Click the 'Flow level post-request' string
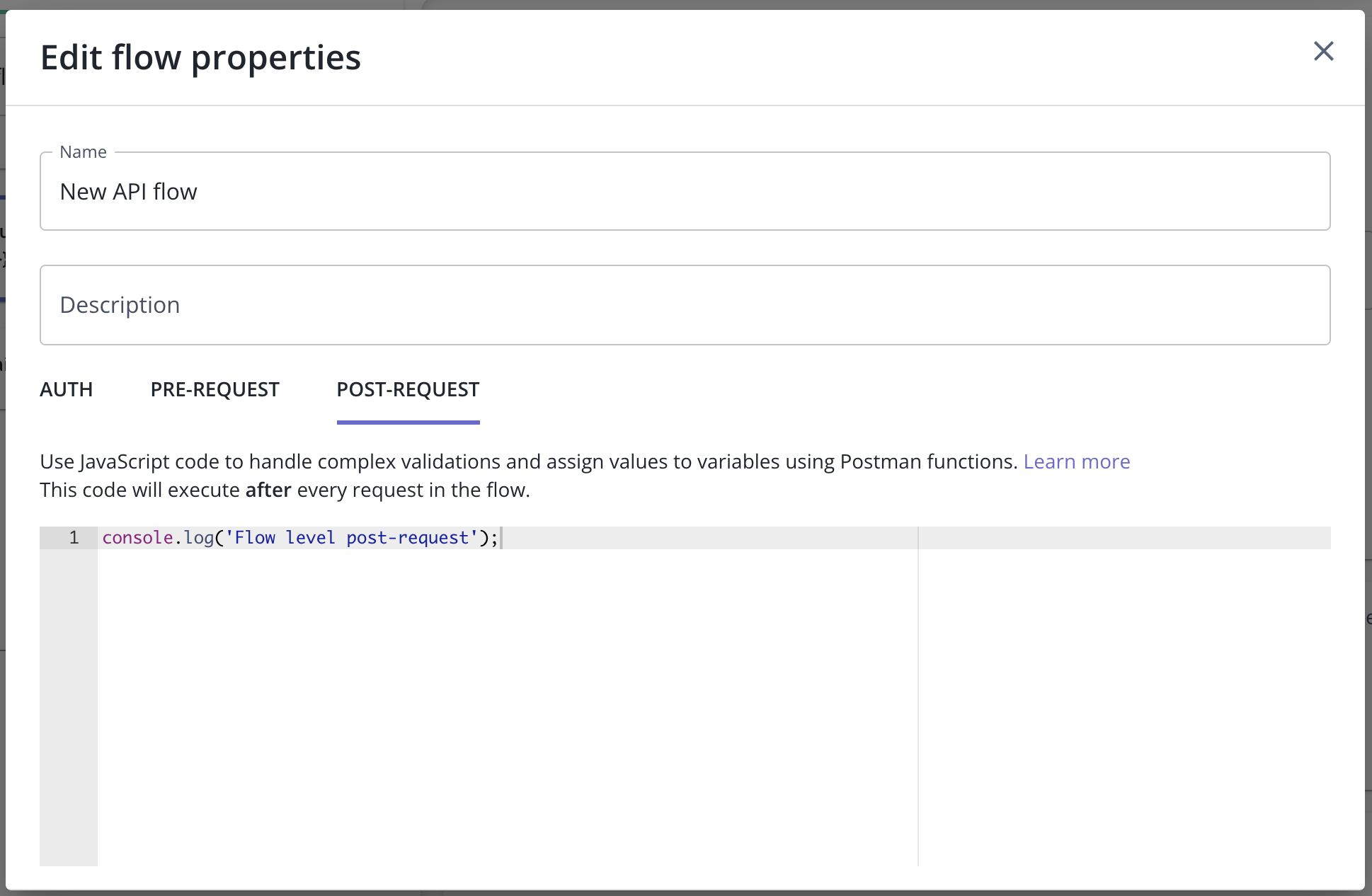The width and height of the screenshot is (1372, 896). click(351, 538)
